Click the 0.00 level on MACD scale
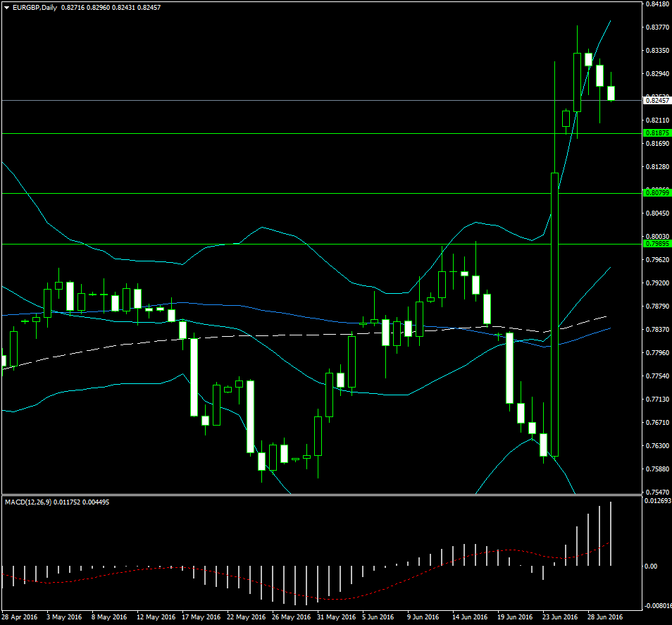Viewport: 672px width, 625px height. coord(651,567)
